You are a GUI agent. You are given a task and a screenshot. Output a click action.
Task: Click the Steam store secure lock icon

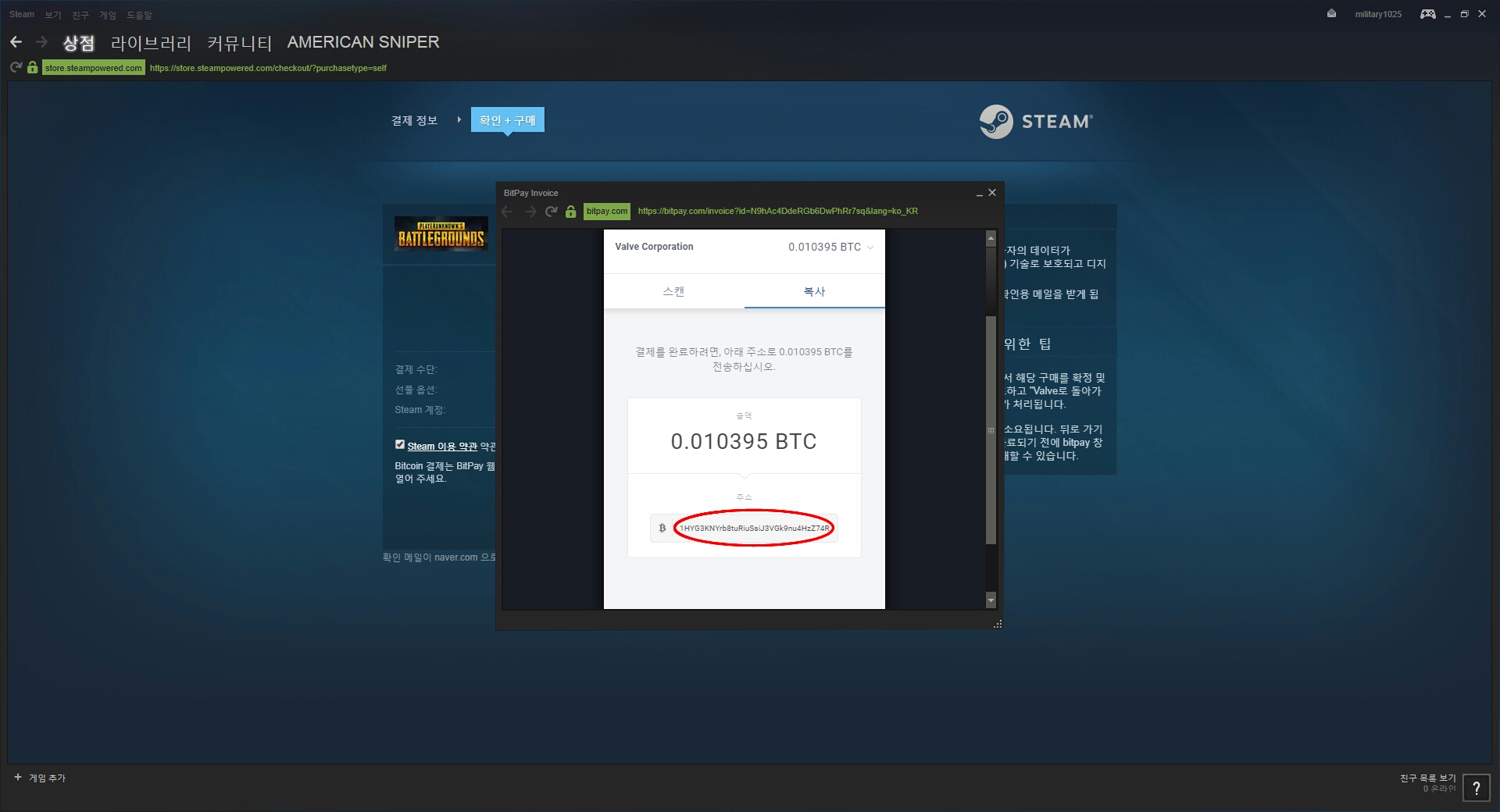(x=32, y=68)
